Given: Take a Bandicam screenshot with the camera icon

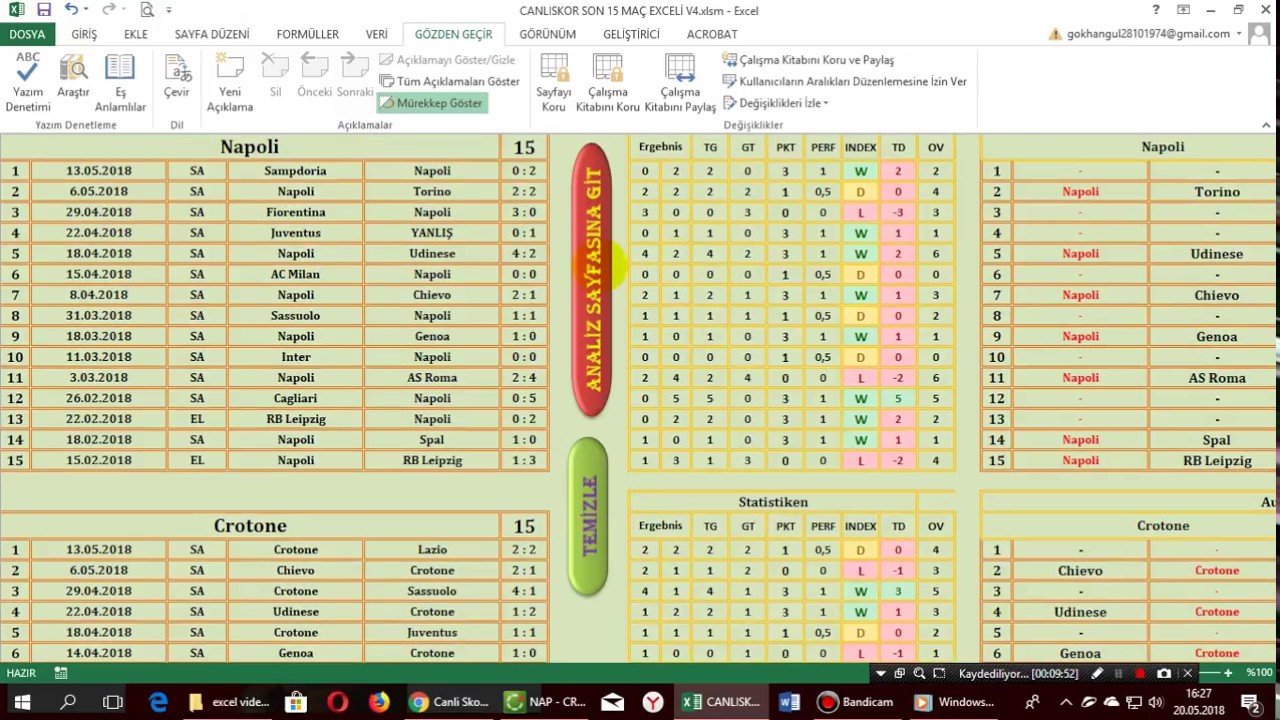Looking at the screenshot, I should [x=1164, y=674].
